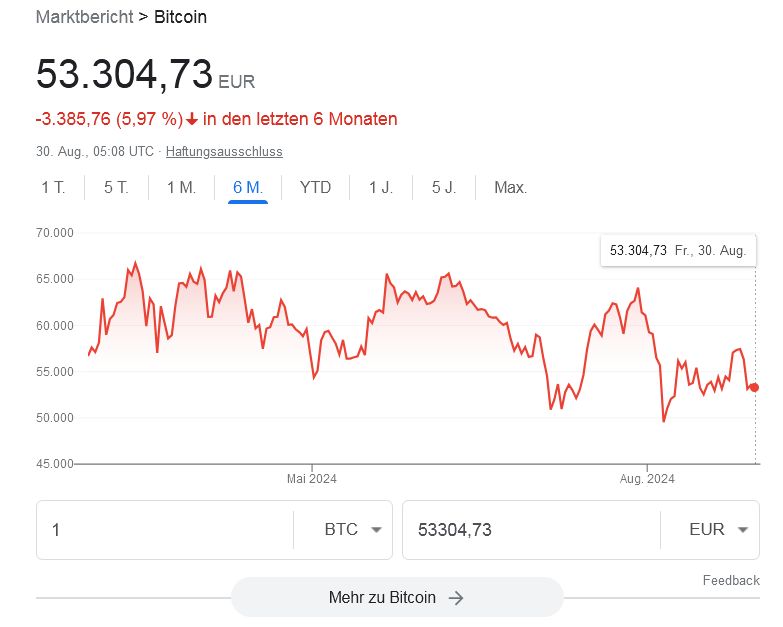Show the 1 J. chart range

click(x=380, y=187)
